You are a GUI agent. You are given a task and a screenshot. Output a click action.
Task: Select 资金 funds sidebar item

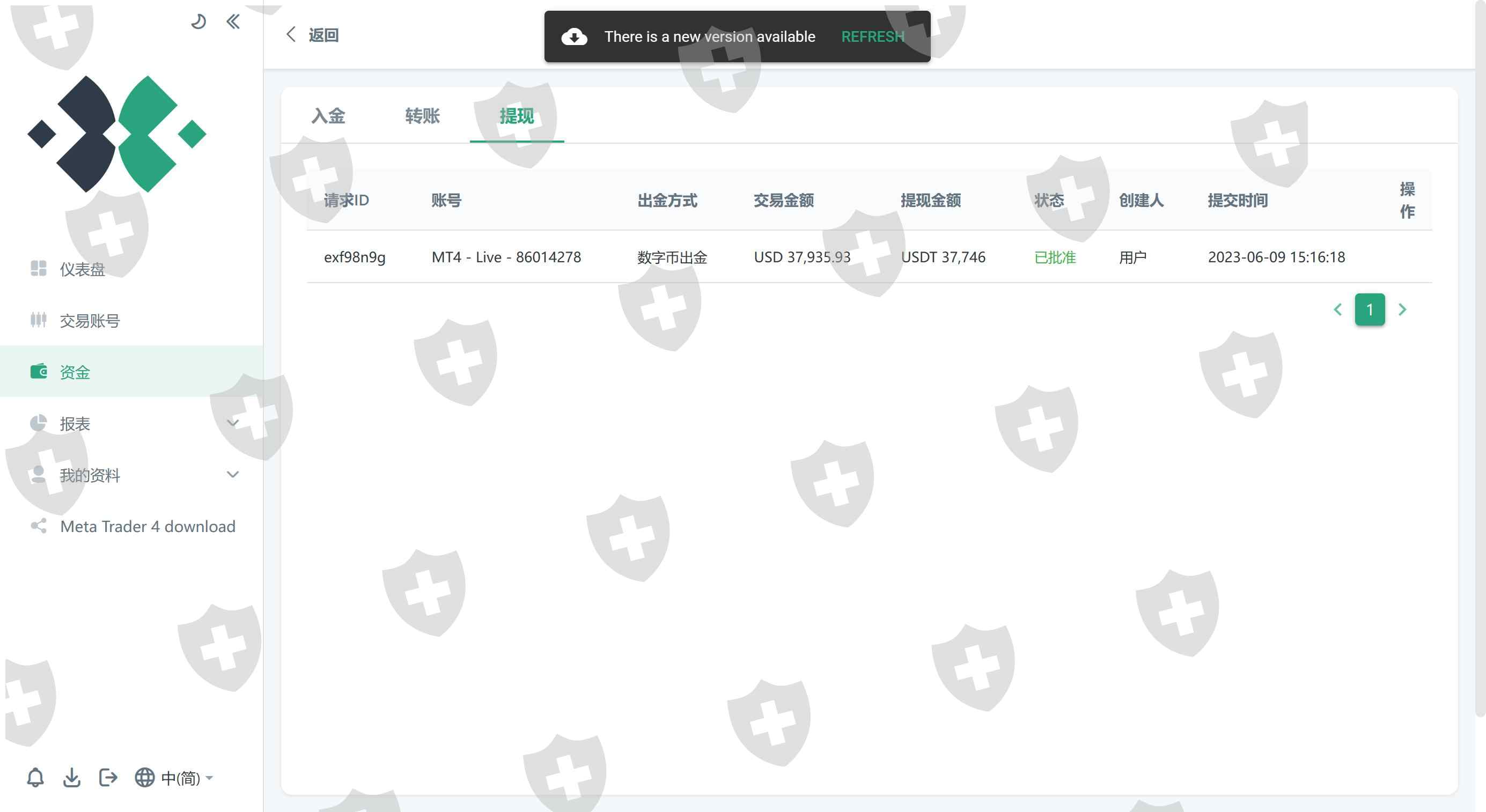coord(75,372)
